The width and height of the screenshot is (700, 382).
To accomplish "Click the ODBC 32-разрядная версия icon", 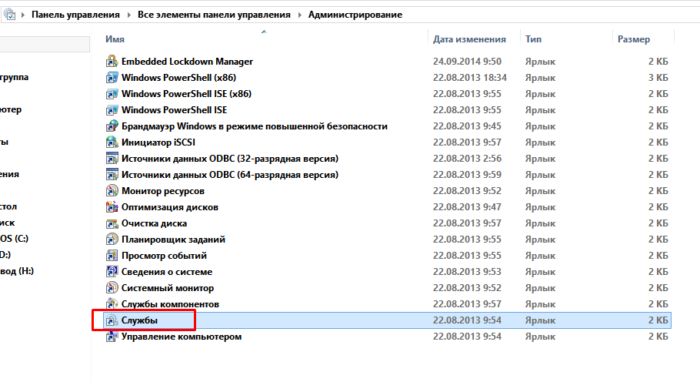I will 112,158.
